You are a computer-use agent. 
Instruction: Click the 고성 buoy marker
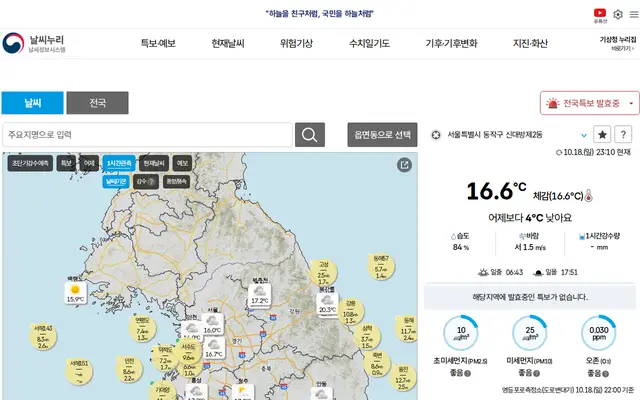324,273
